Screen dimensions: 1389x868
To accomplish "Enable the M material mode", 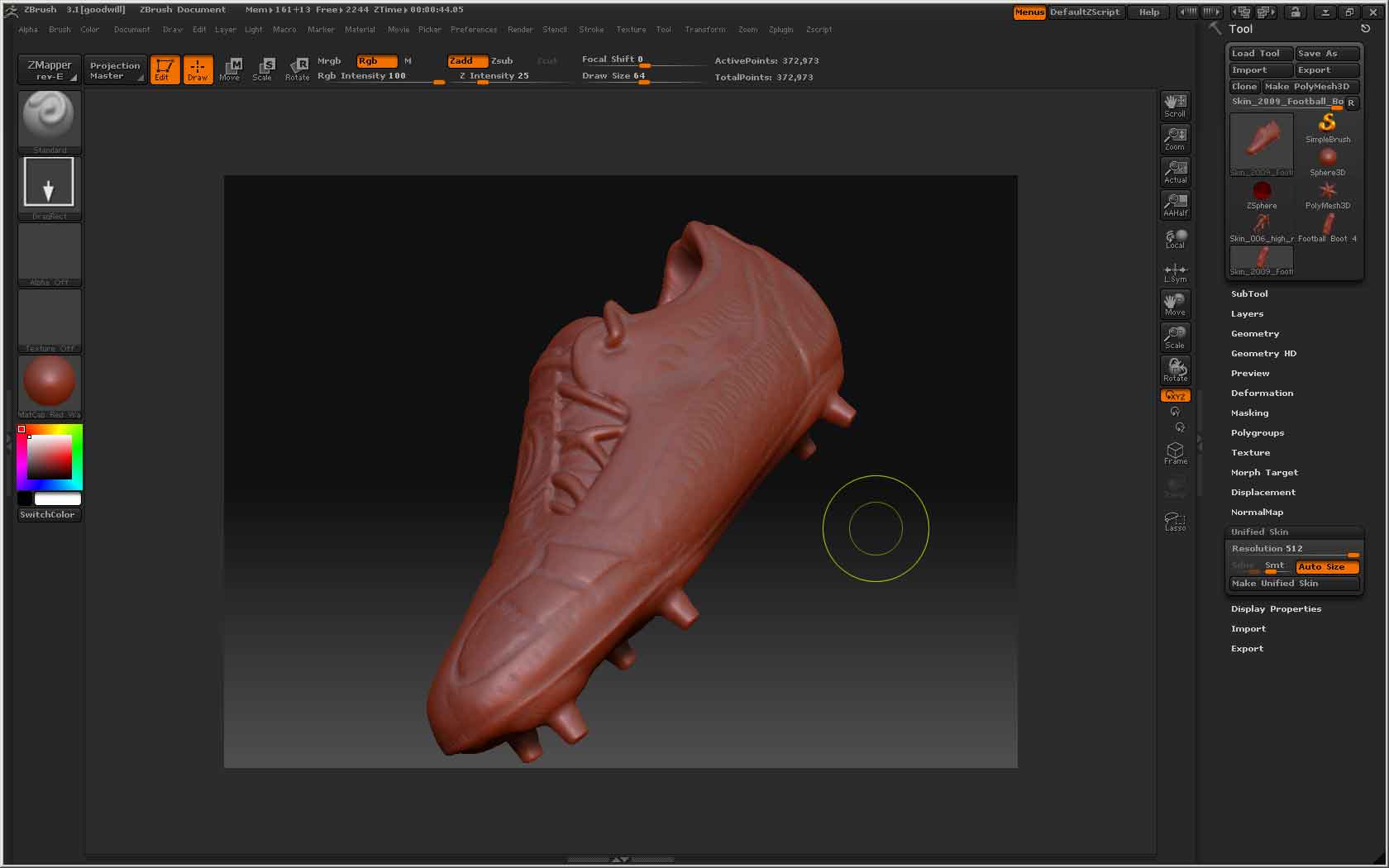I will pos(408,60).
